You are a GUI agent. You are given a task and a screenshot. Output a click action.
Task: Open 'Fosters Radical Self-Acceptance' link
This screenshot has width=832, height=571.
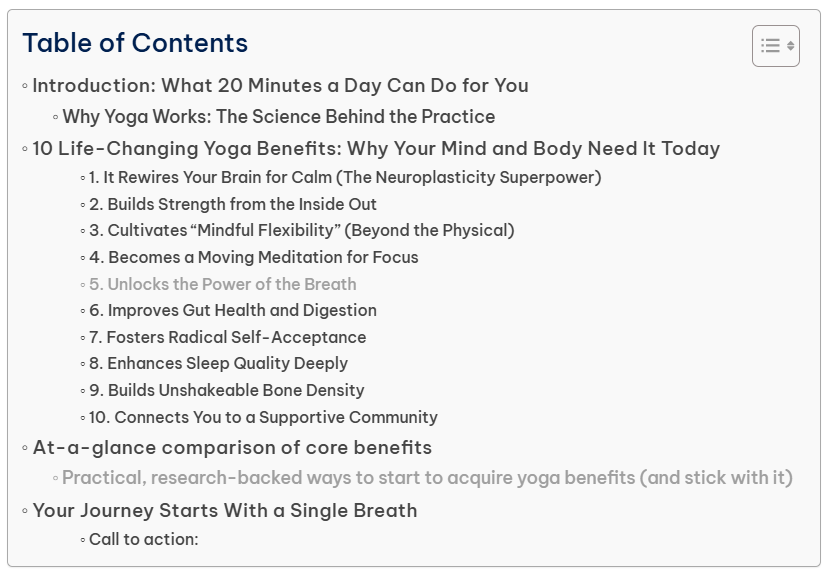(x=227, y=338)
